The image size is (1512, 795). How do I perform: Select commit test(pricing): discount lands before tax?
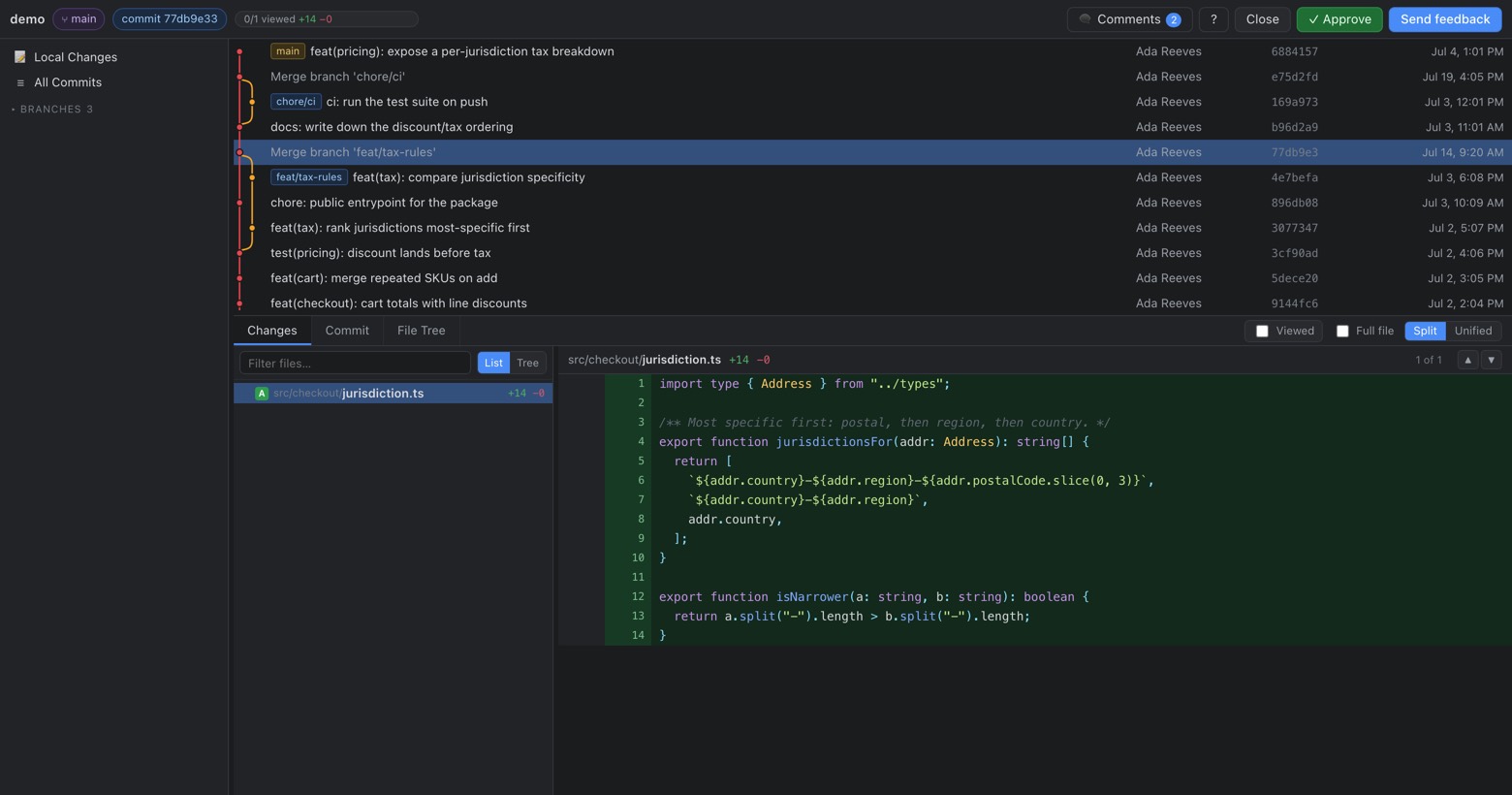(x=872, y=253)
